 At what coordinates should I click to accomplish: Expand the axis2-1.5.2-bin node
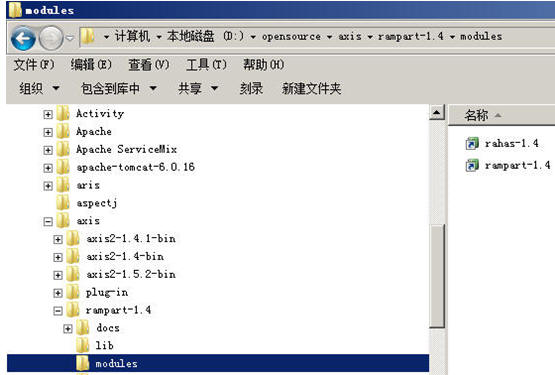58,275
